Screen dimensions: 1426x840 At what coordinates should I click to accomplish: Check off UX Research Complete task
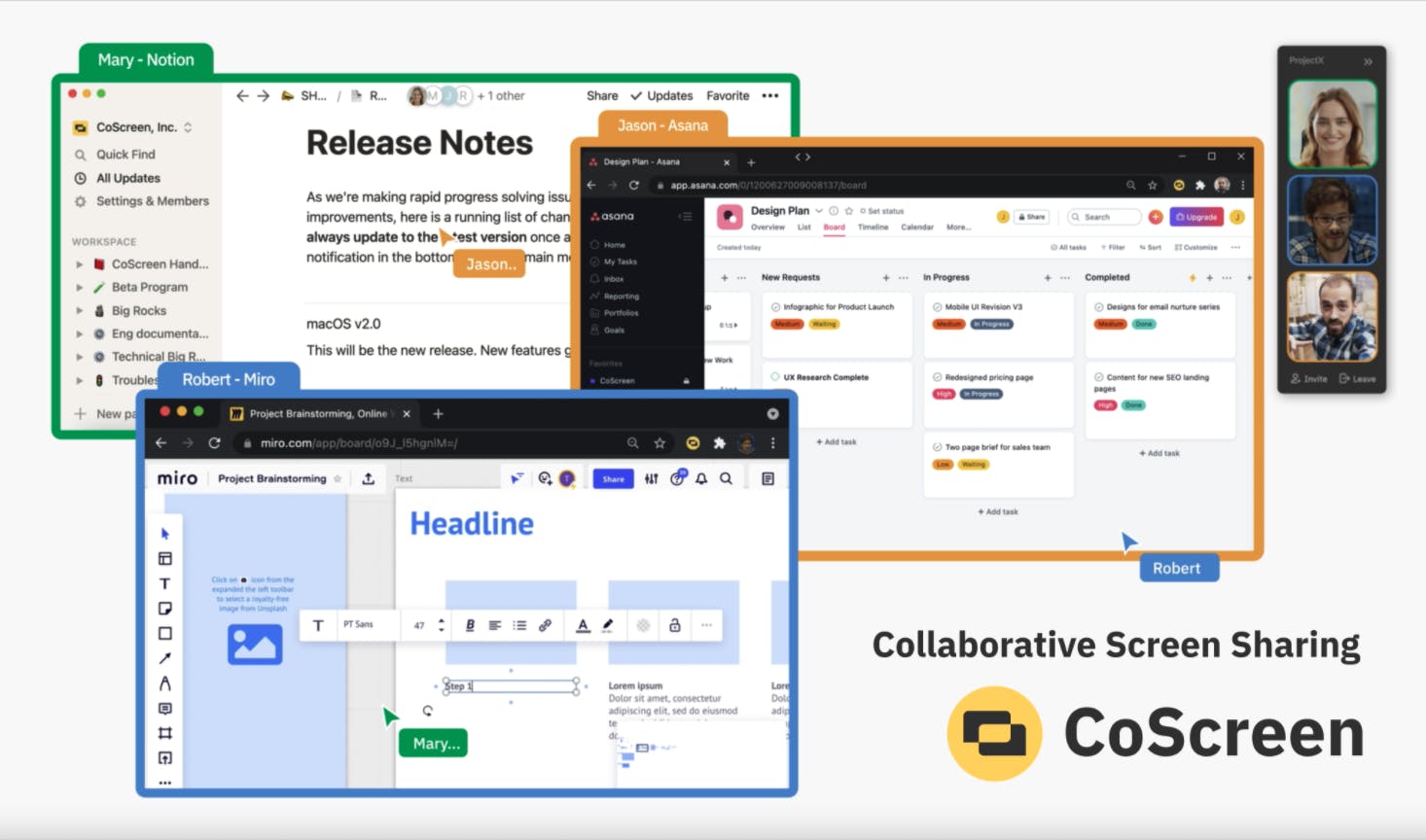tap(775, 377)
